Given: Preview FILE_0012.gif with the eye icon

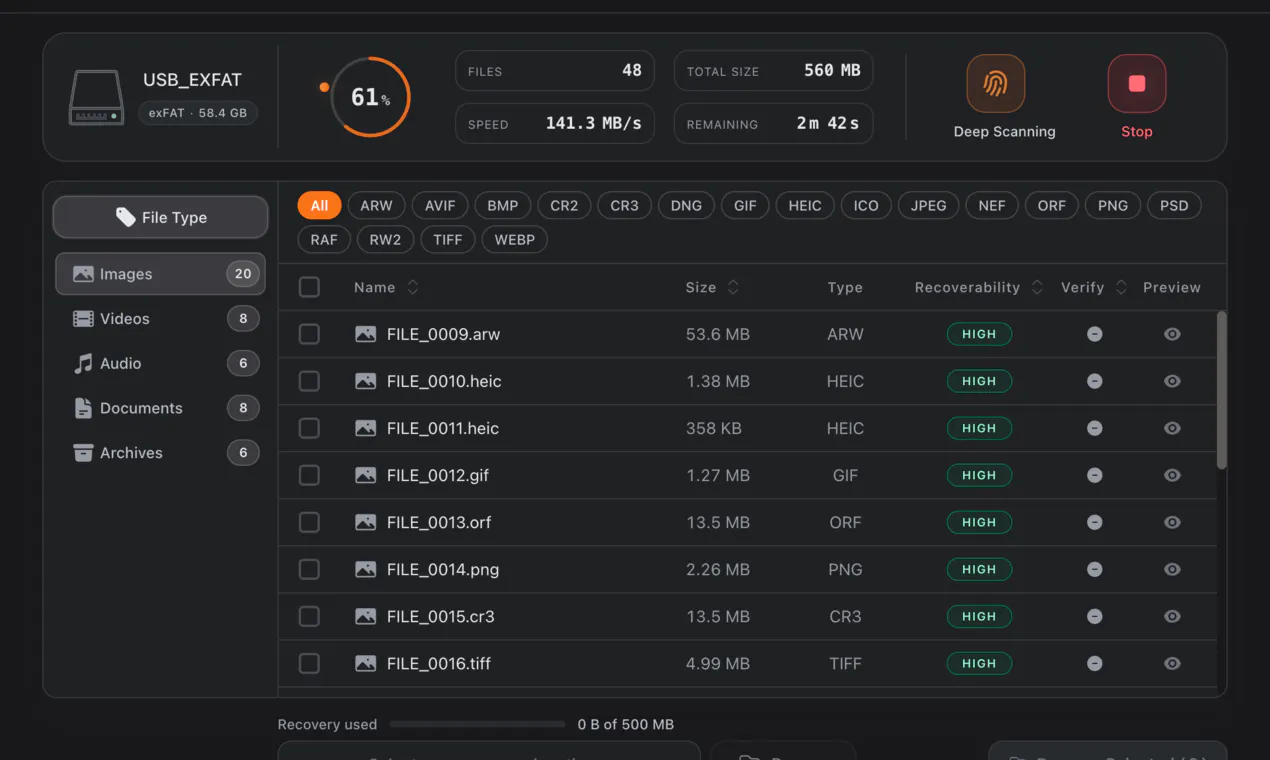Looking at the screenshot, I should 1172,475.
